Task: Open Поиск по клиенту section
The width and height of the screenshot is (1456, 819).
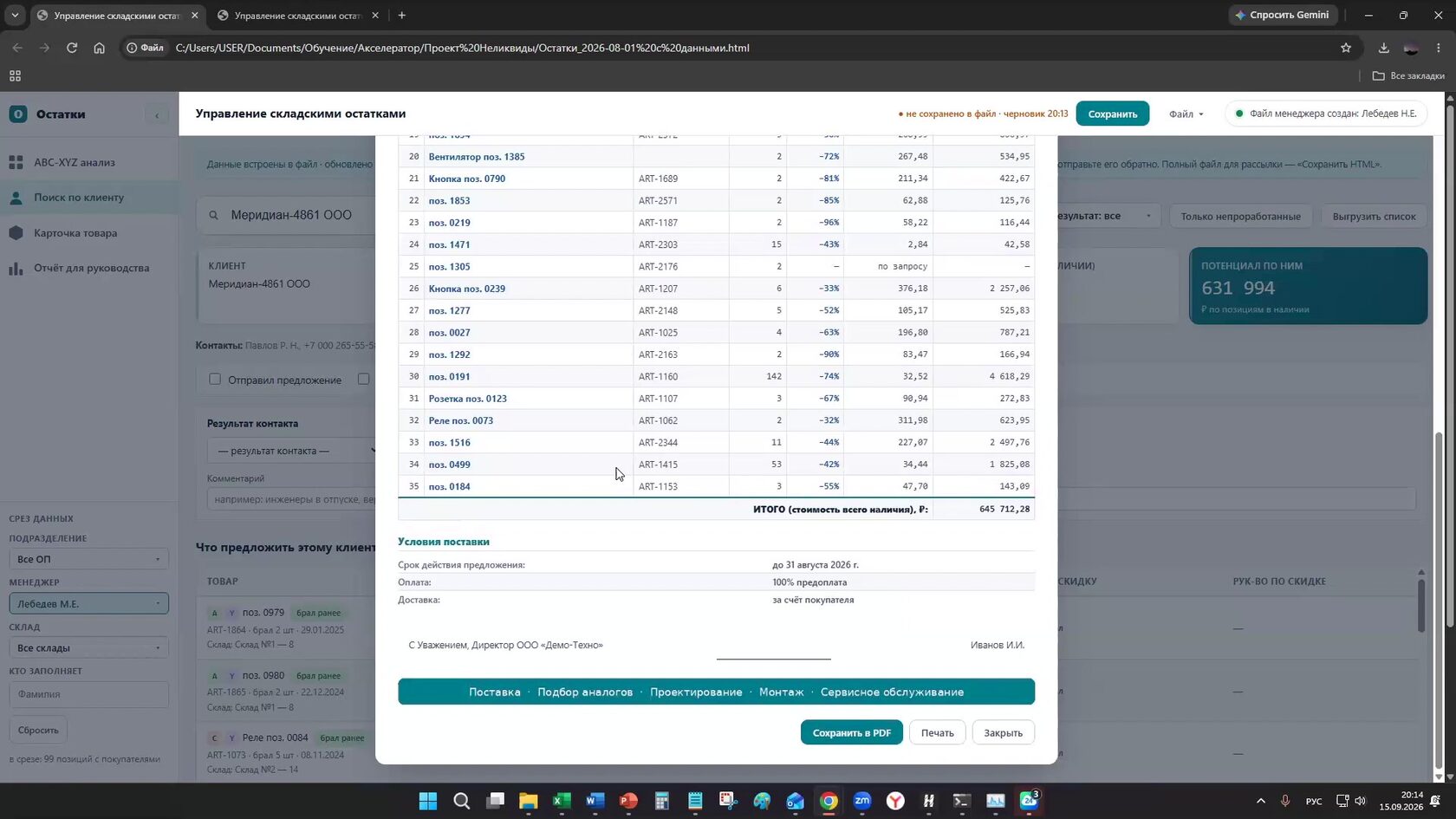Action: coord(78,198)
